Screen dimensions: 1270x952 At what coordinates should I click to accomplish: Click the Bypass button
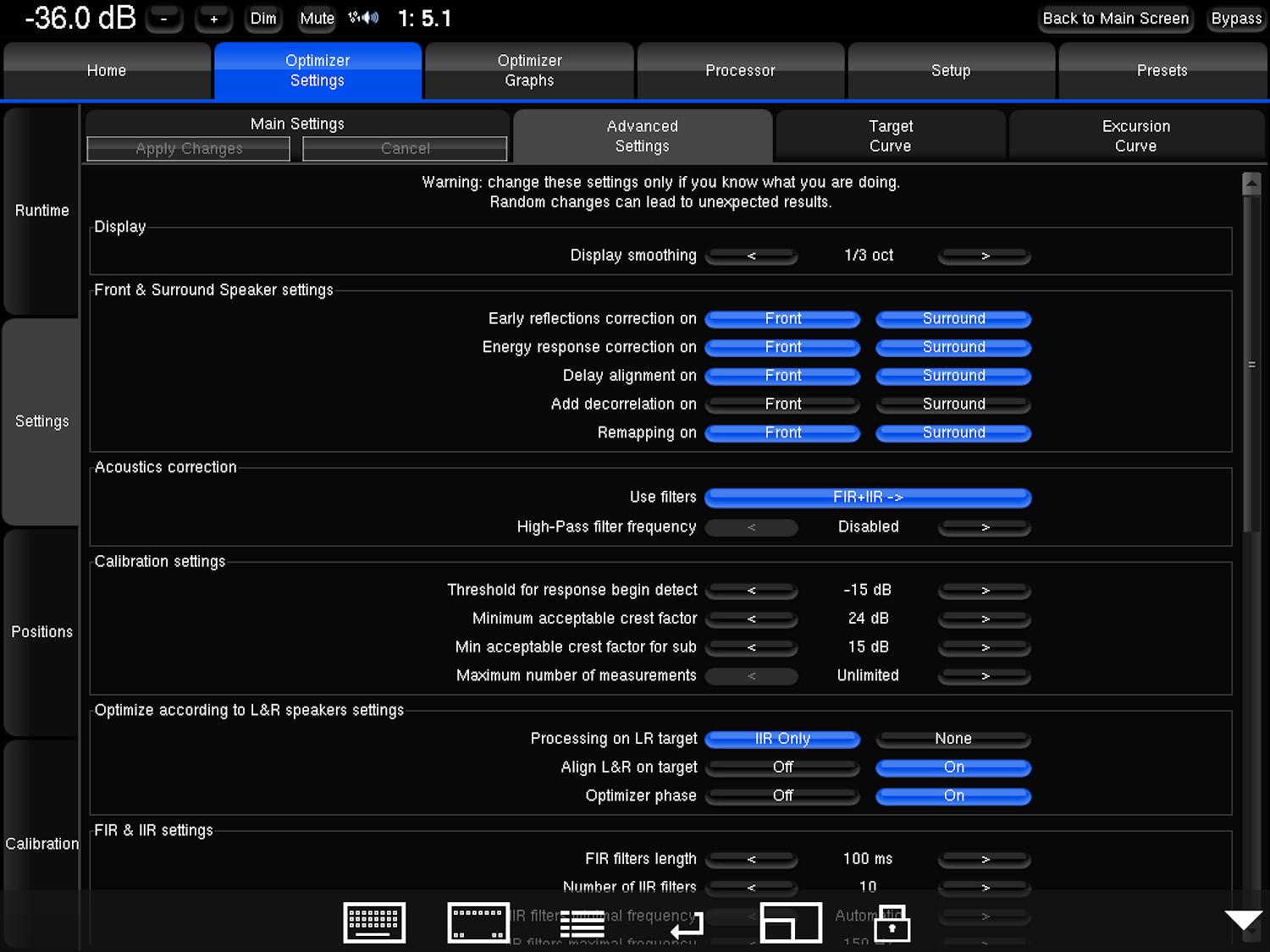[x=1236, y=19]
